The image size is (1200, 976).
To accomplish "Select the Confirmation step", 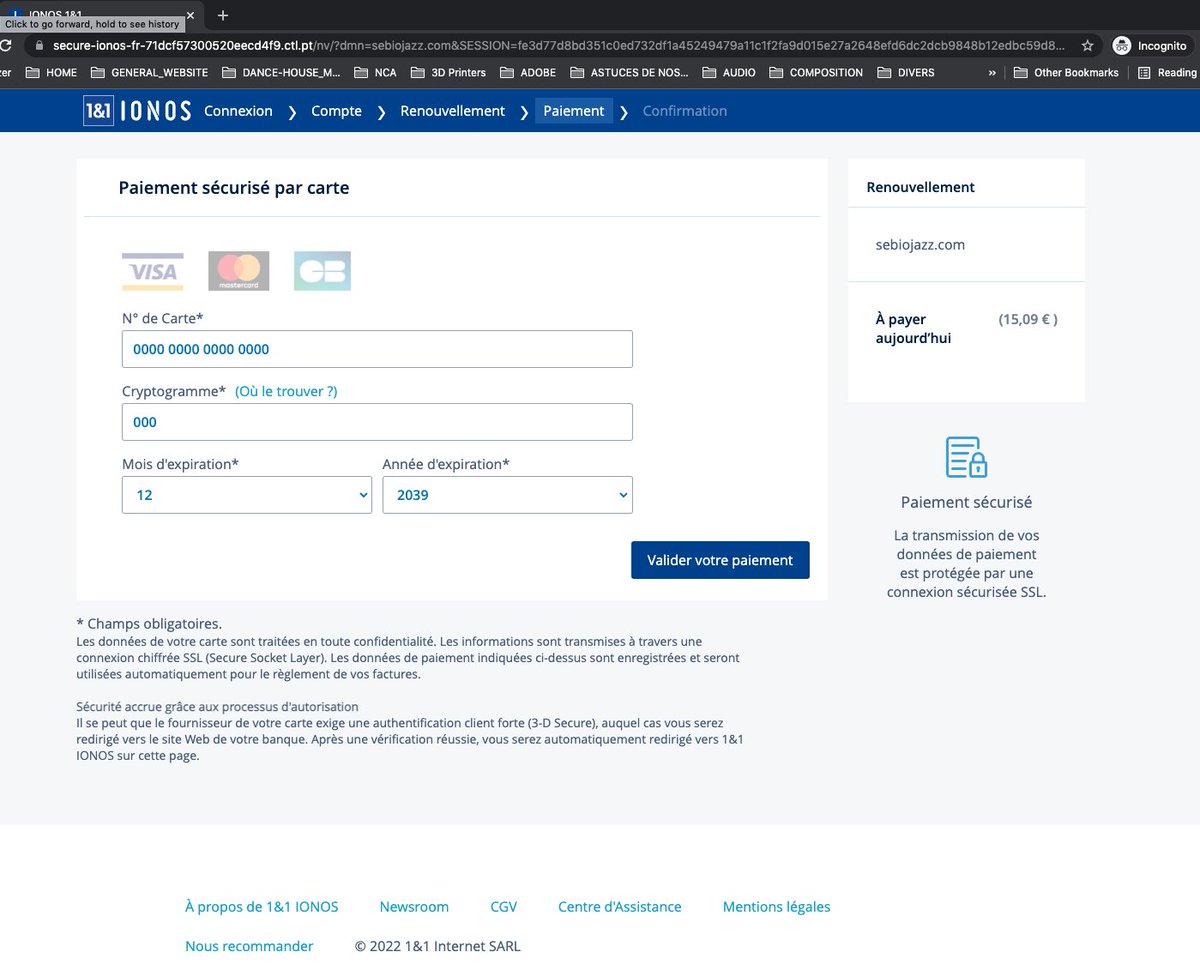I will (685, 111).
